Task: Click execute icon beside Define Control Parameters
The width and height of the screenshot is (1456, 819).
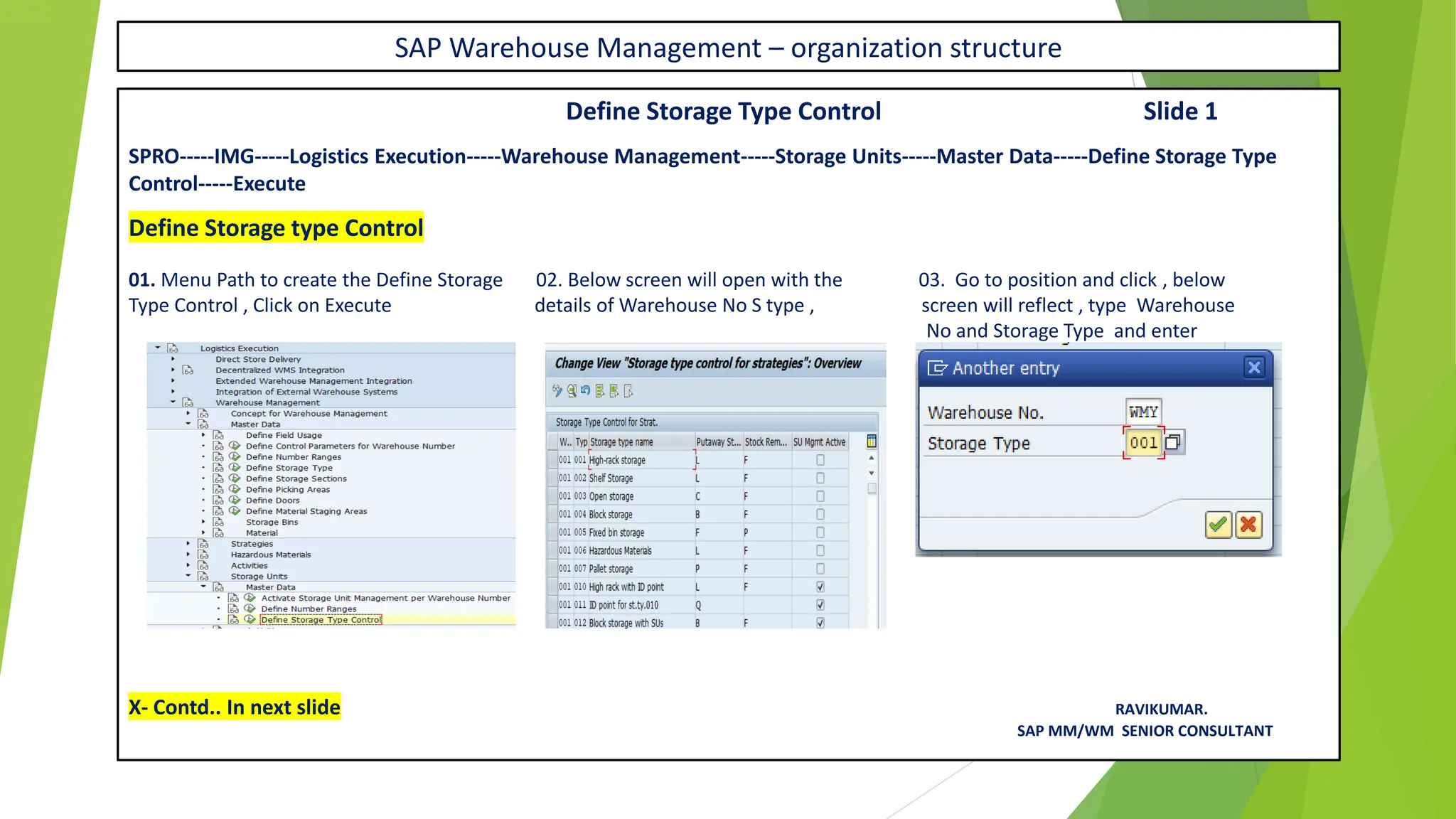Action: click(x=235, y=446)
